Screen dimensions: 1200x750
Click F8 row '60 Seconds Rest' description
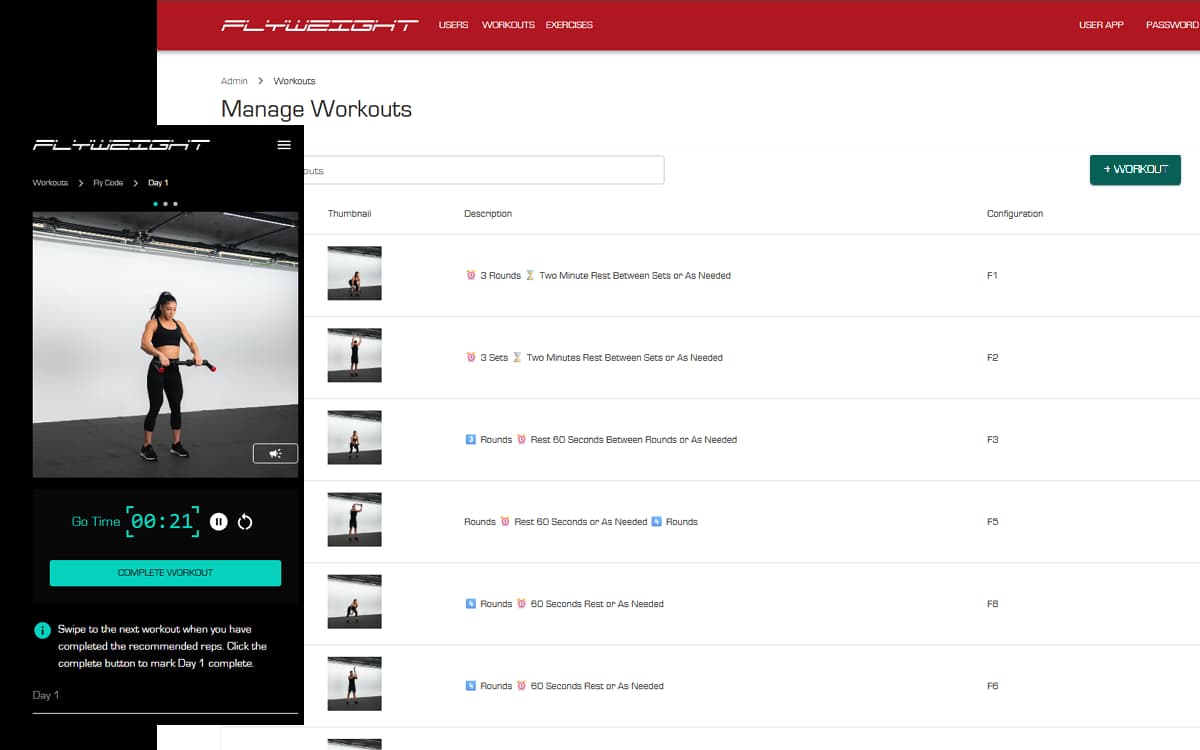coord(564,604)
